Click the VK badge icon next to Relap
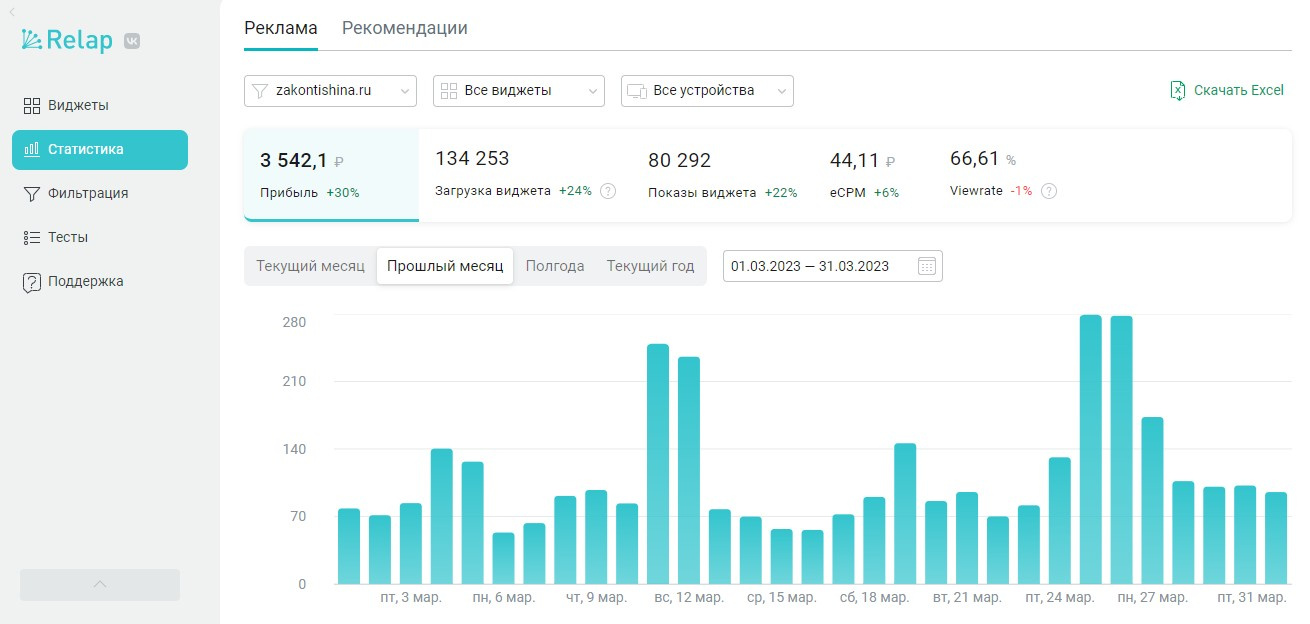Image resolution: width=1310 pixels, height=624 pixels. click(x=132, y=41)
